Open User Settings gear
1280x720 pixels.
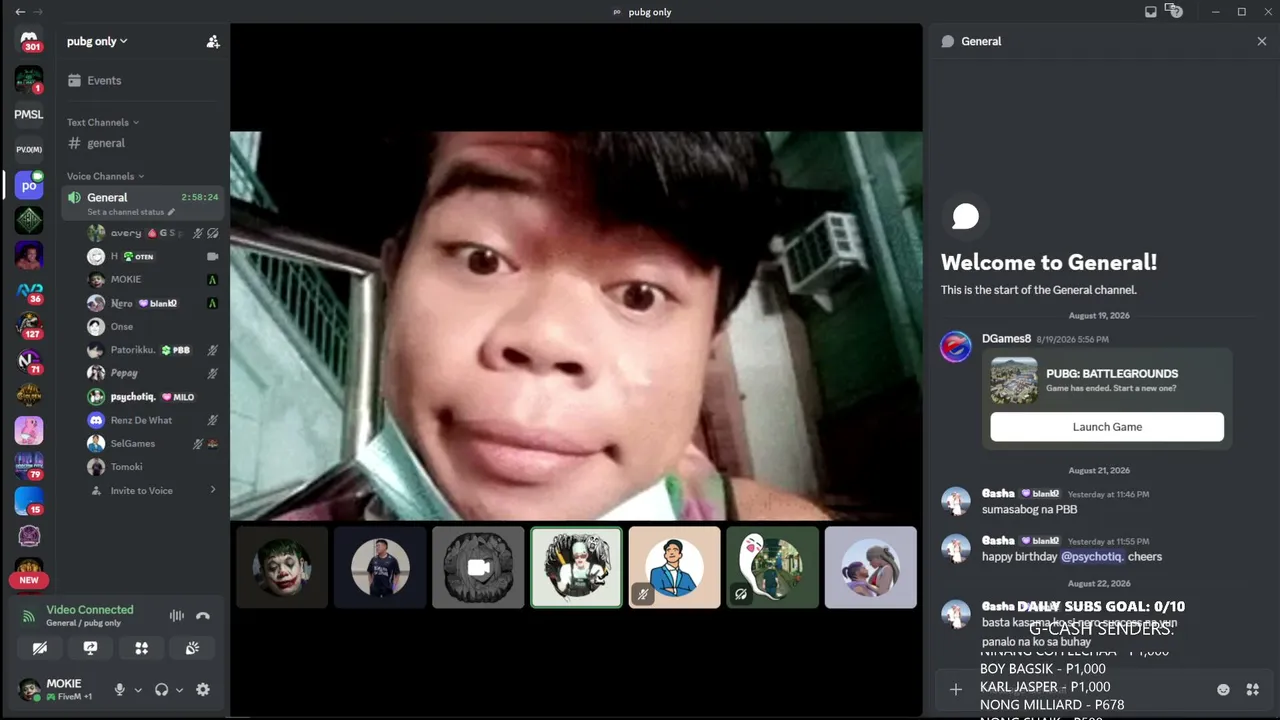203,689
